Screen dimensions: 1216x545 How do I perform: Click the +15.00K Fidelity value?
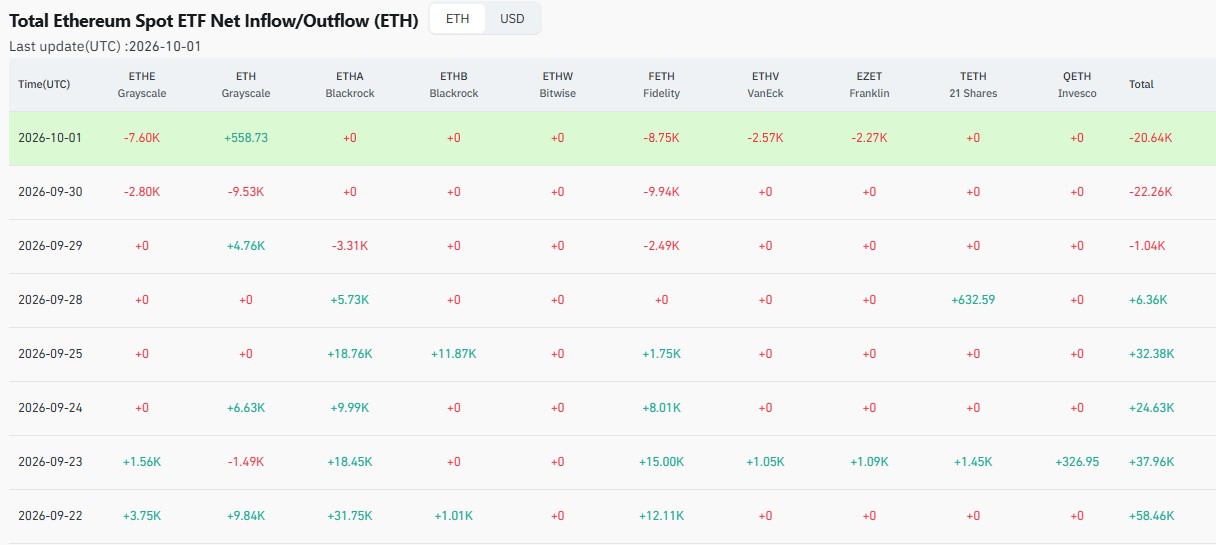[x=662, y=462]
